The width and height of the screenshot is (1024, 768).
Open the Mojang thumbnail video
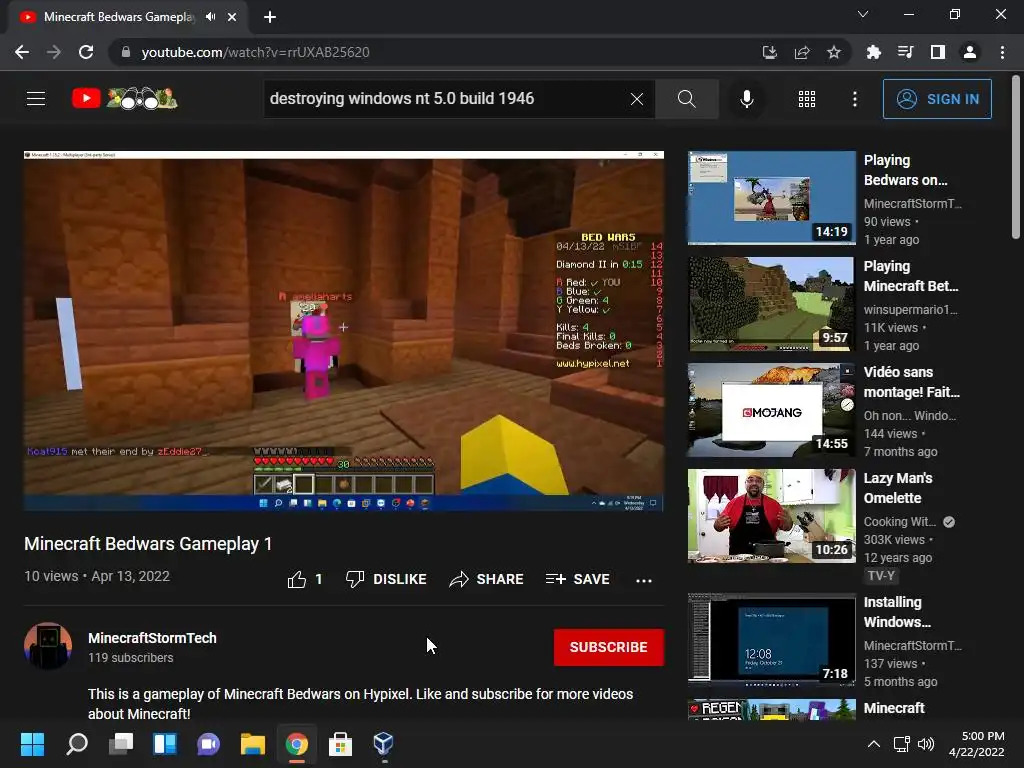[x=771, y=410]
